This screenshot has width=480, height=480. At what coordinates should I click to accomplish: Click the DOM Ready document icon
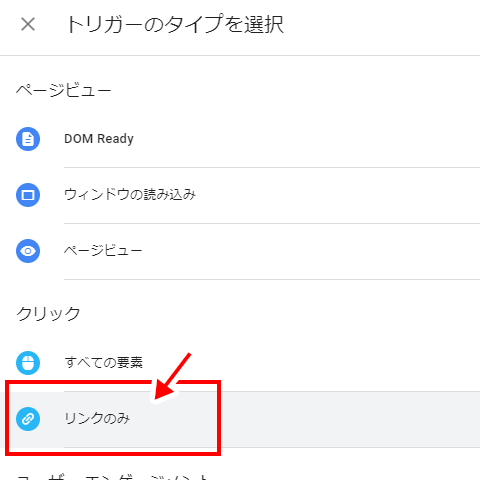click(28, 139)
